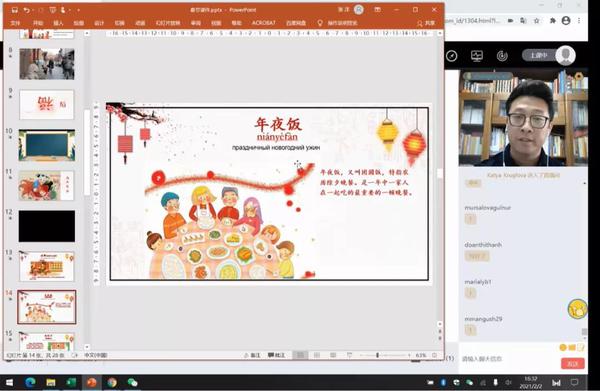The image size is (600, 391).
Task: Switch to Normal view in status bar
Action: tap(300, 355)
